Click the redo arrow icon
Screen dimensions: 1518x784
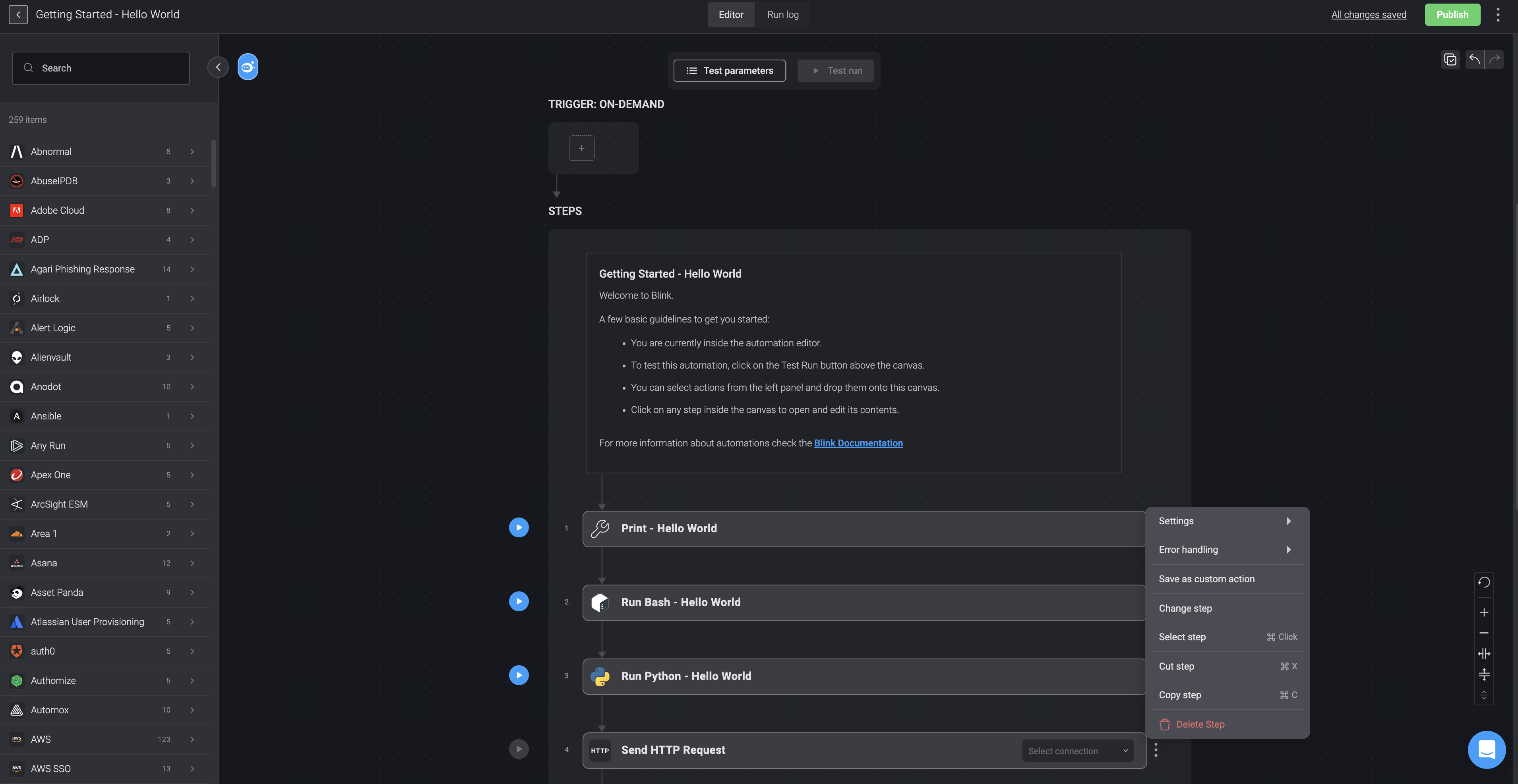(x=1494, y=59)
